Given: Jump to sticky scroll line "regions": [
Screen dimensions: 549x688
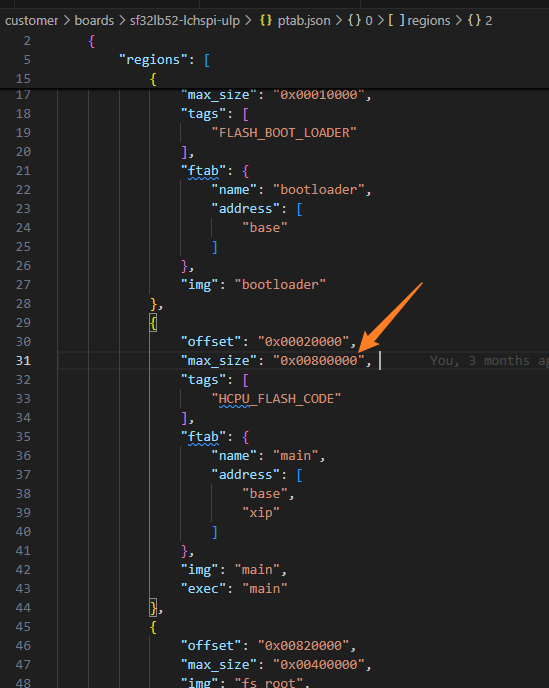Looking at the screenshot, I should [165, 60].
